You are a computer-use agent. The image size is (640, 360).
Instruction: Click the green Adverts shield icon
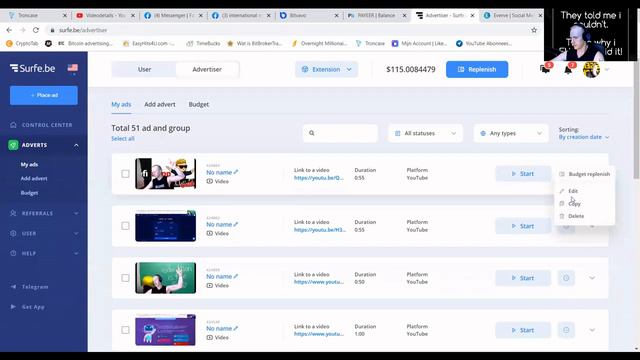pyautogui.click(x=13, y=145)
